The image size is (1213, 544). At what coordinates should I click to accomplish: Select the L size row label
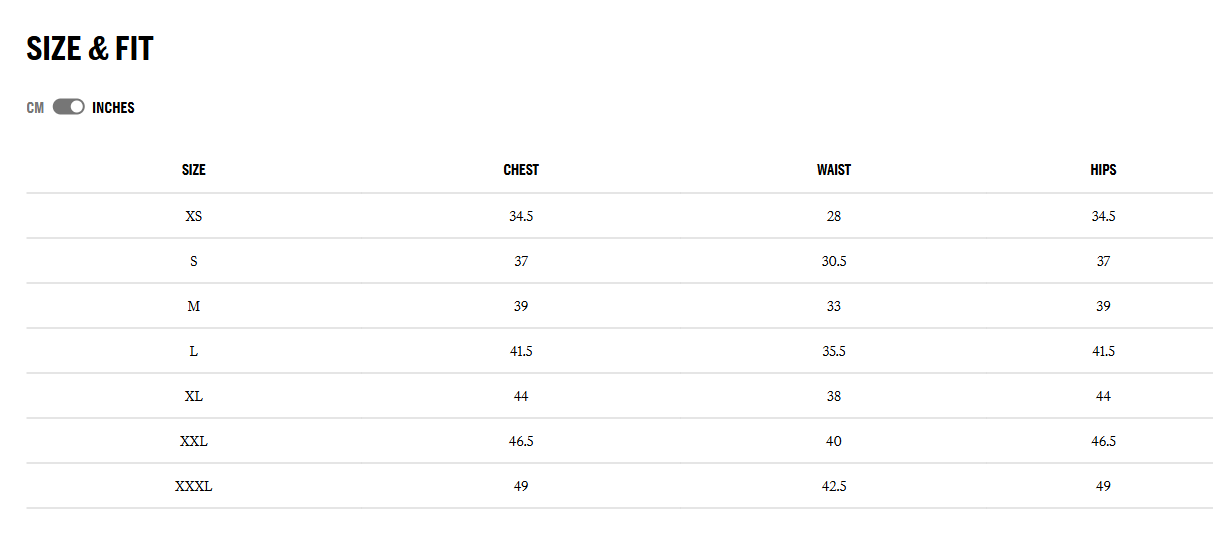click(x=194, y=351)
